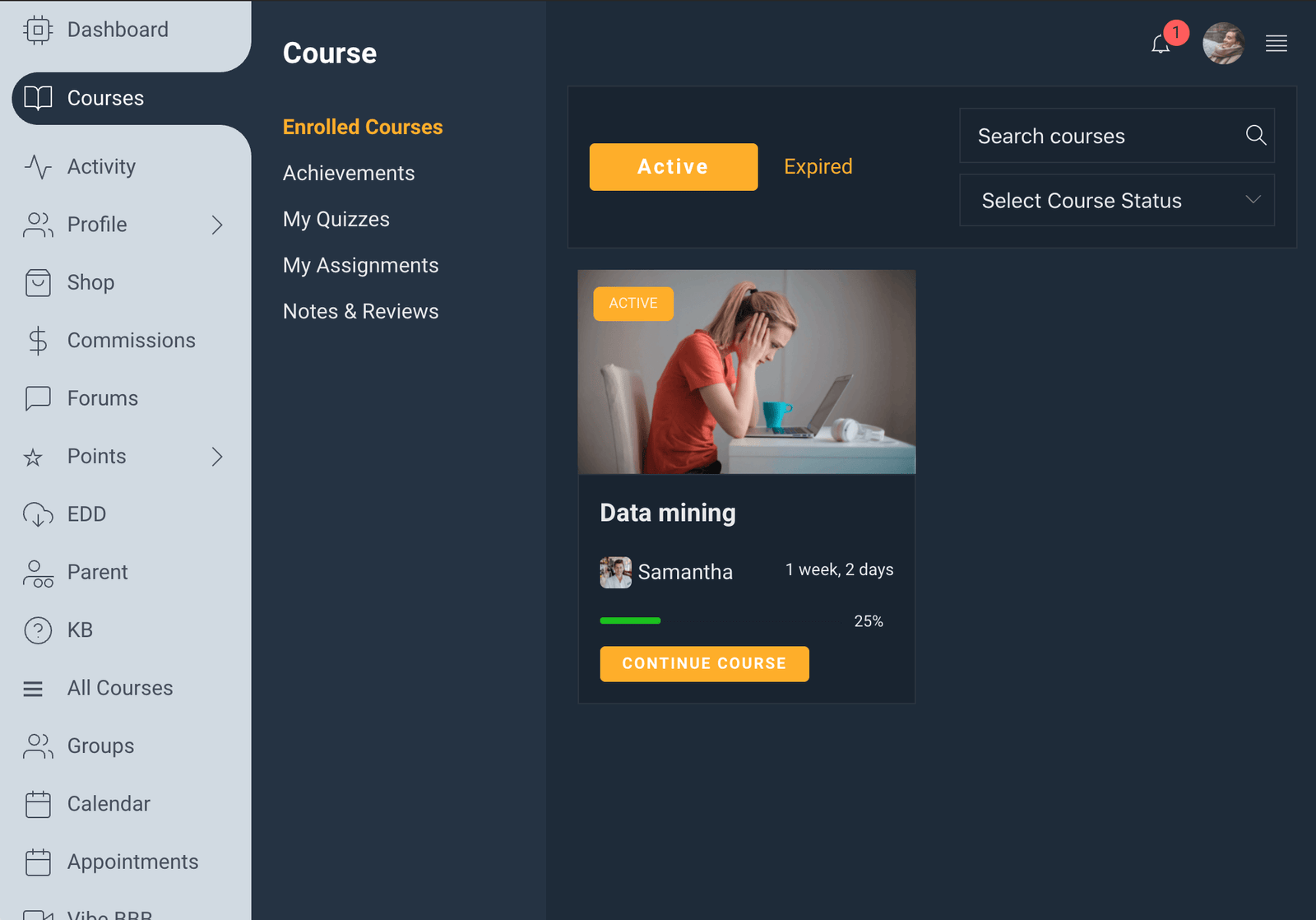Open Shop via the bag icon
The image size is (1316, 920).
point(38,282)
